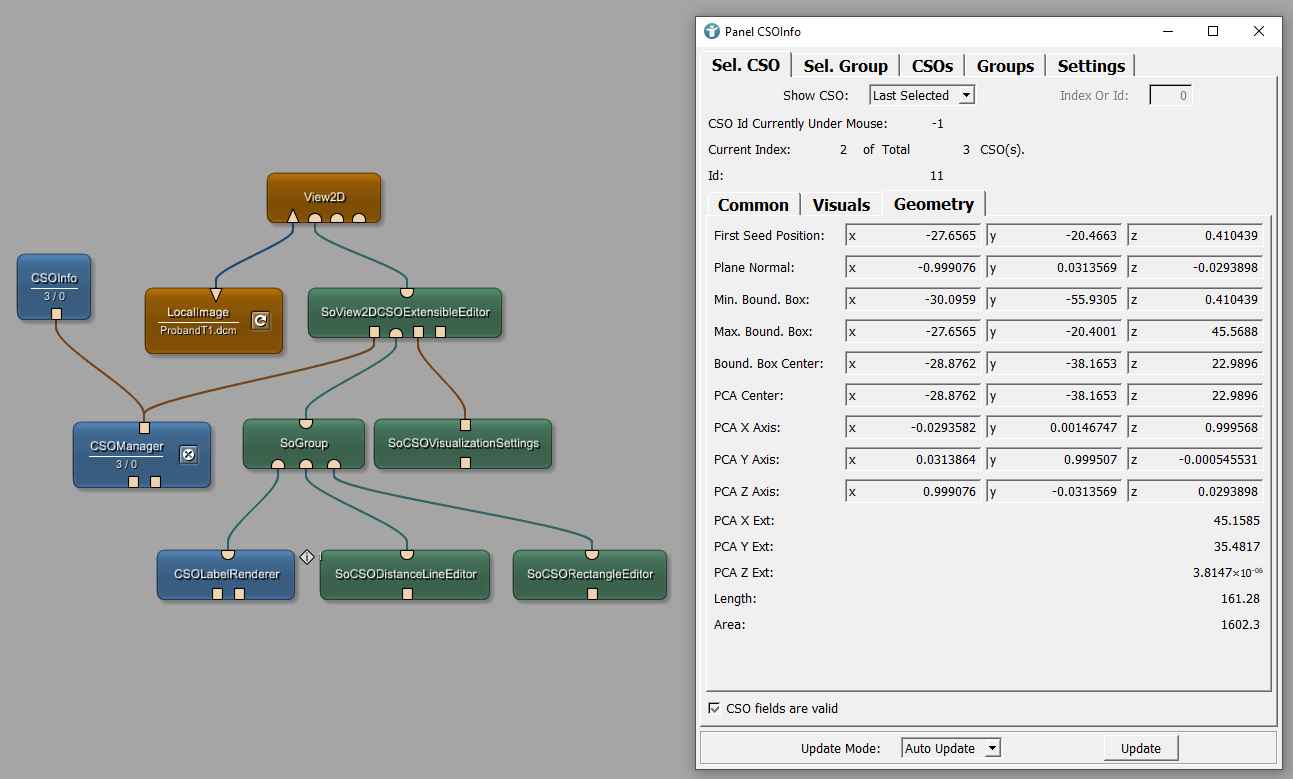This screenshot has height=779, width=1293.
Task: Expand the Update Mode dropdown
Action: click(x=950, y=748)
